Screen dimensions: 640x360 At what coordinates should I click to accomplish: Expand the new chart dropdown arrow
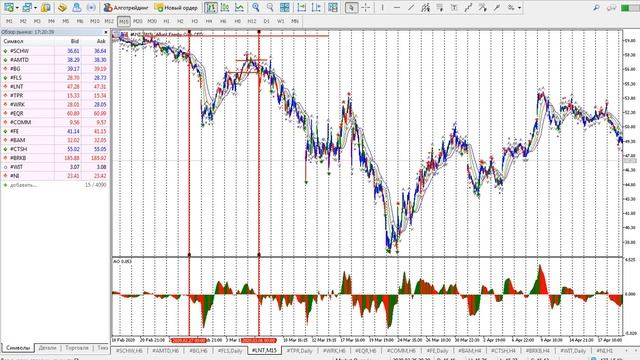[17, 8]
